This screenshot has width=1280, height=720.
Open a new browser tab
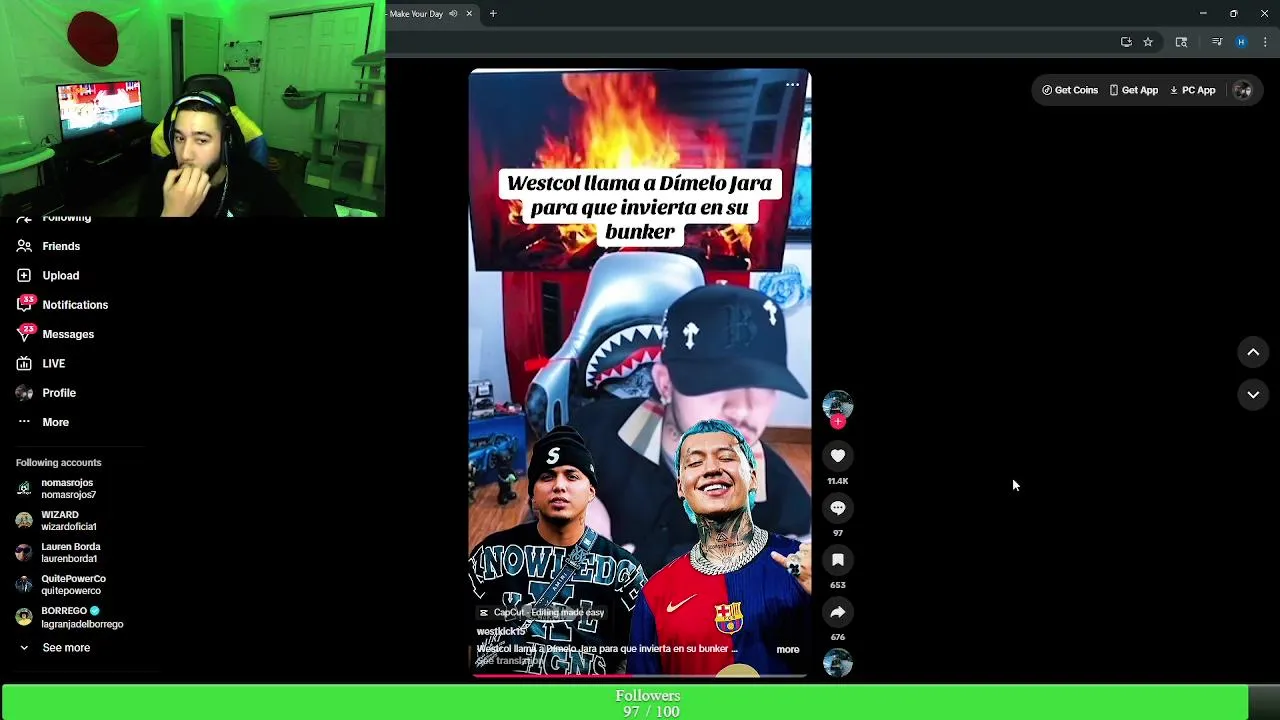tap(493, 14)
